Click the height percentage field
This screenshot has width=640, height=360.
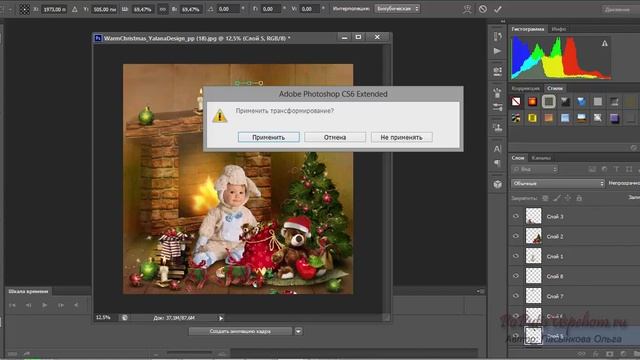[x=190, y=9]
